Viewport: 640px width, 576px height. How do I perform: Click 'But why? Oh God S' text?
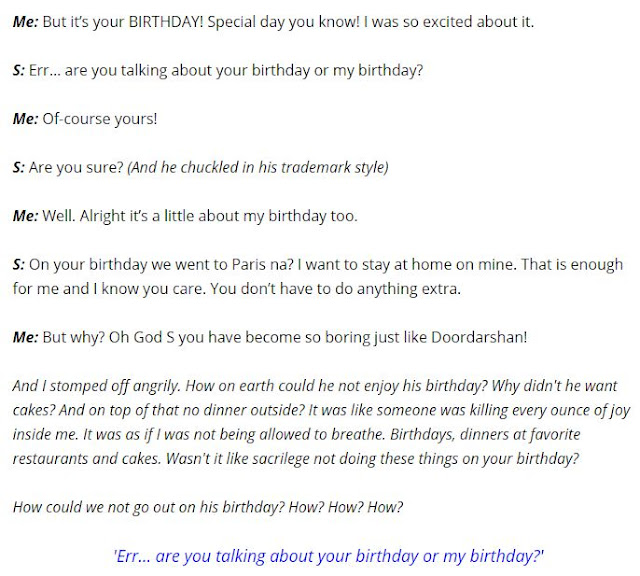(x=109, y=337)
